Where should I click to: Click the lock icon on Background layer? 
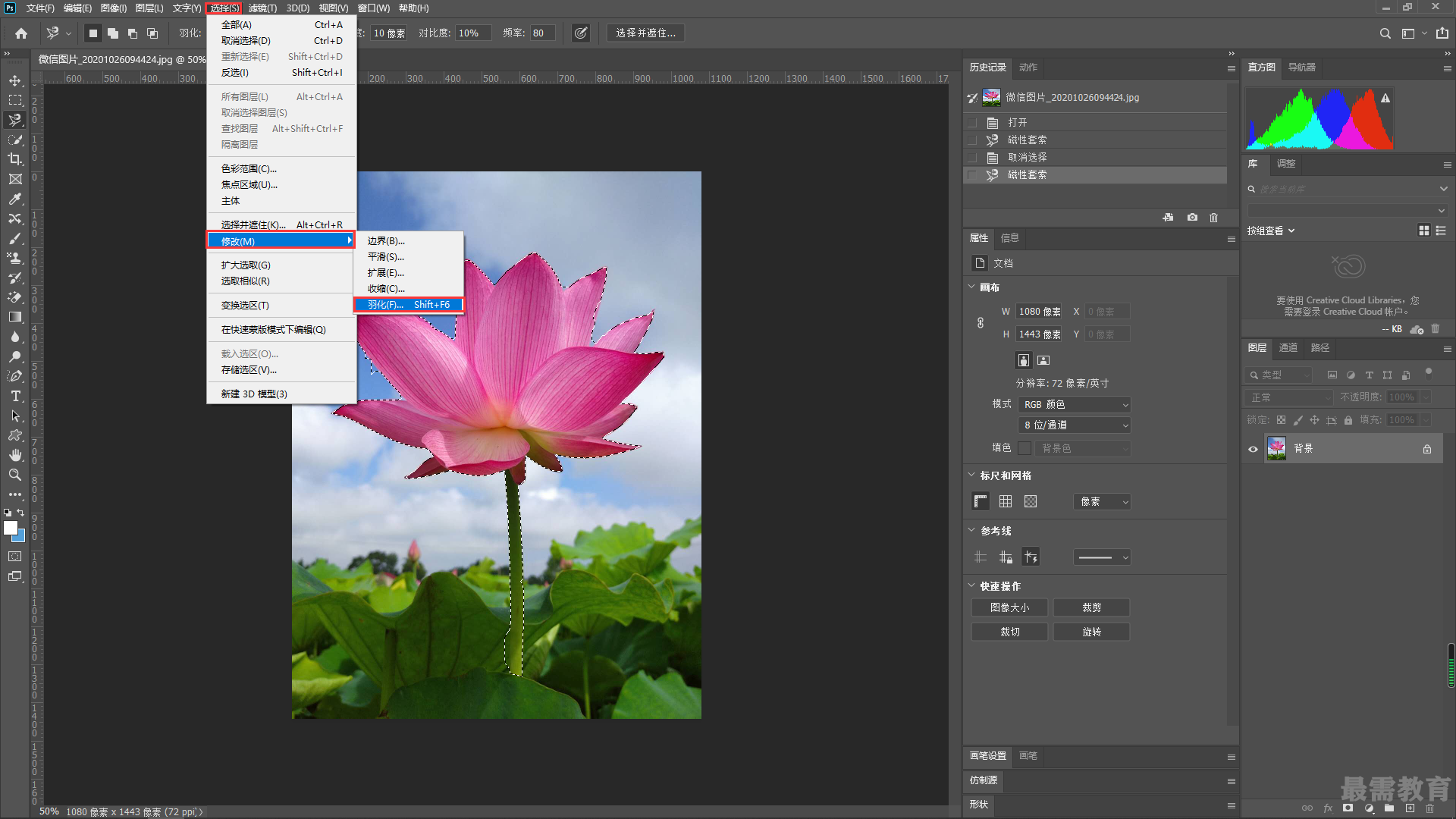point(1427,449)
